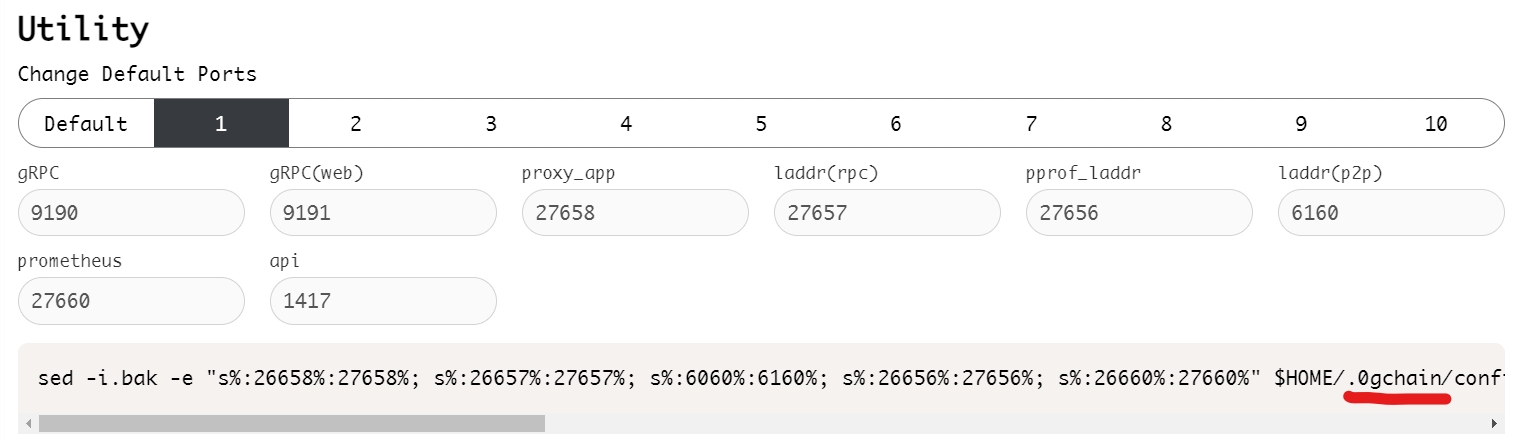Choose port preset 9
The height and width of the screenshot is (440, 1518).
[x=1301, y=124]
